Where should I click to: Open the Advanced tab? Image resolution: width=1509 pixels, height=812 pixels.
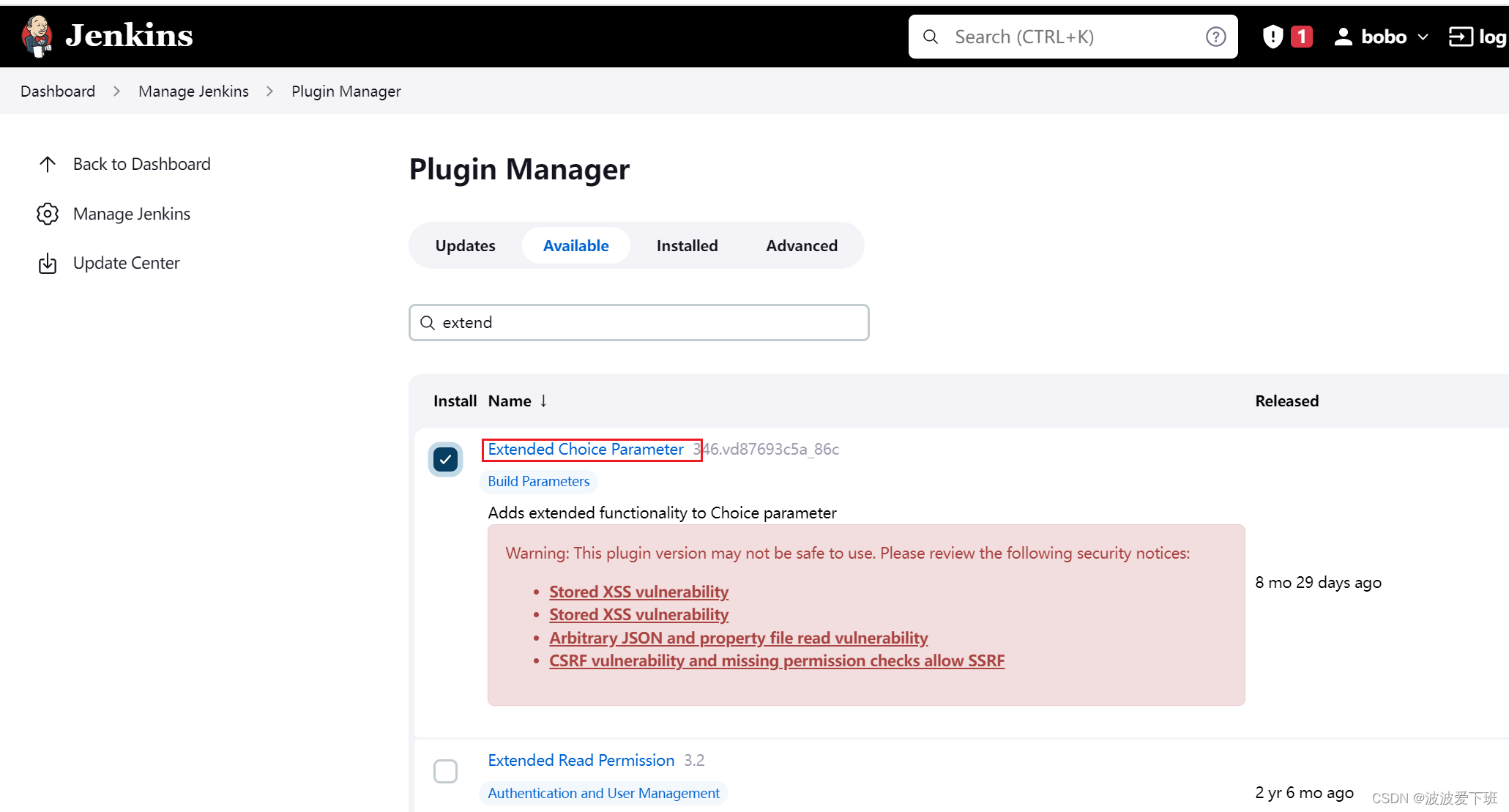tap(802, 246)
